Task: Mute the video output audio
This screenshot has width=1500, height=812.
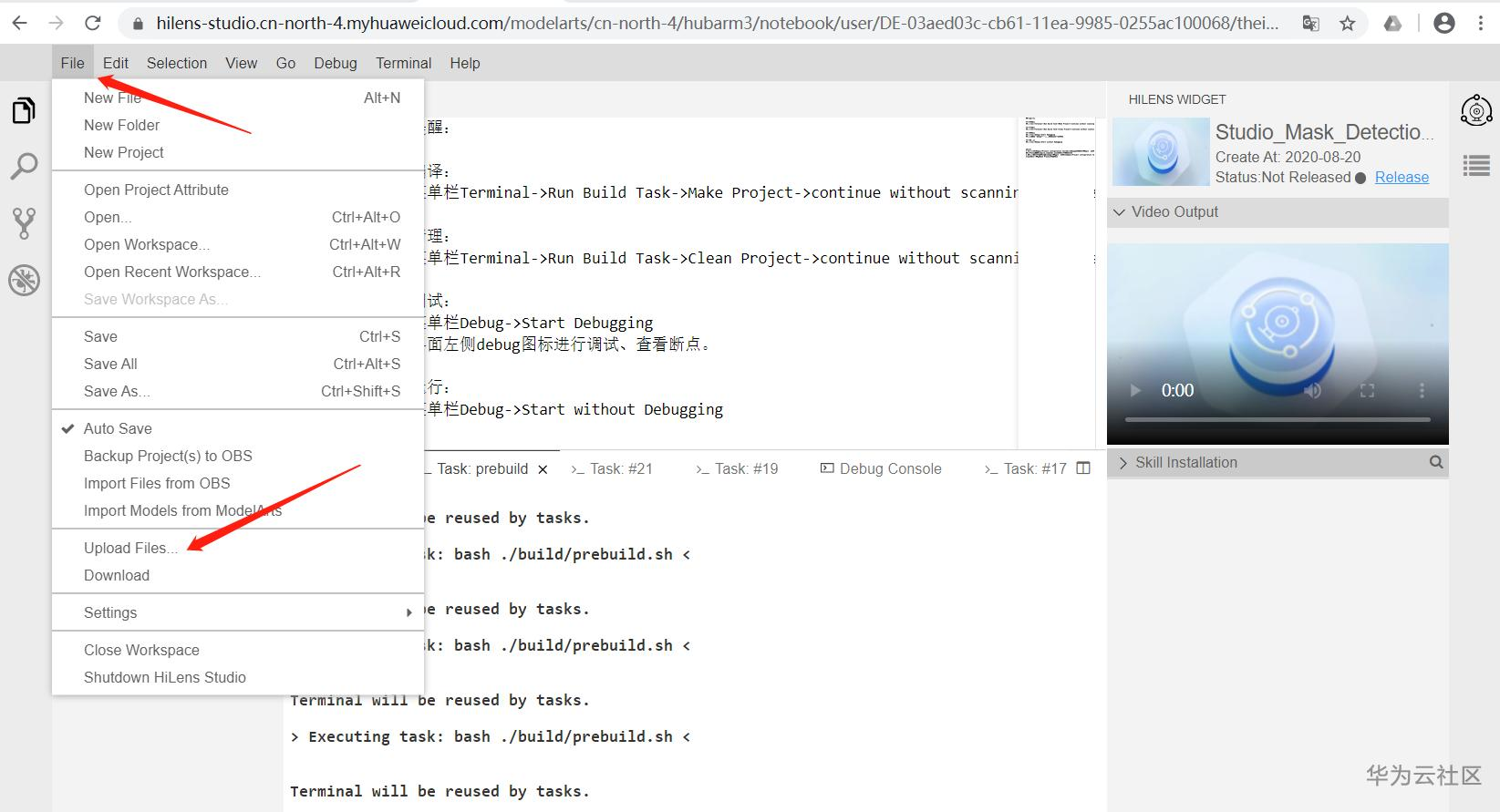Action: [1312, 390]
